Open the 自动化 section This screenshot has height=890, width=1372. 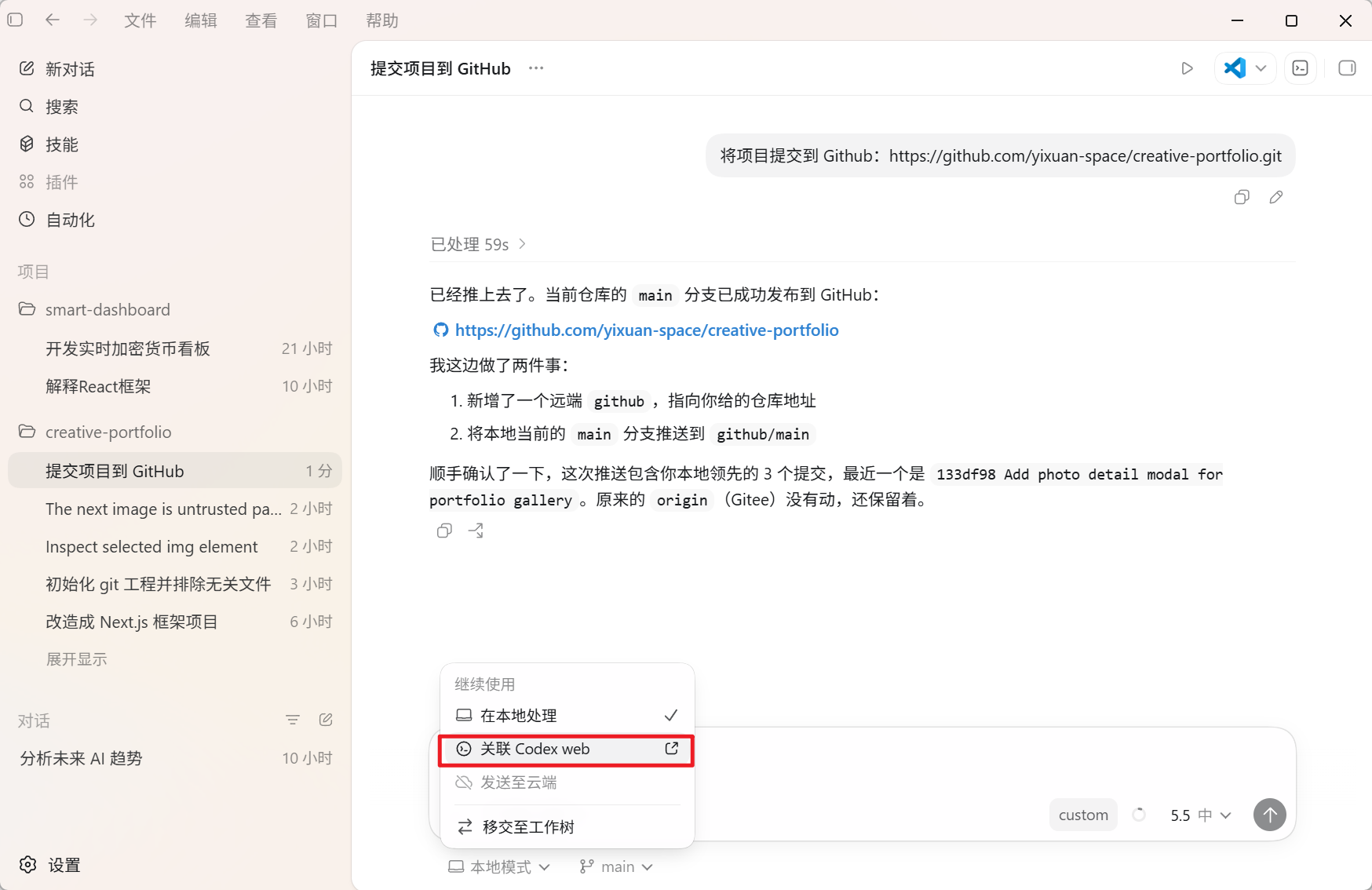click(175, 220)
